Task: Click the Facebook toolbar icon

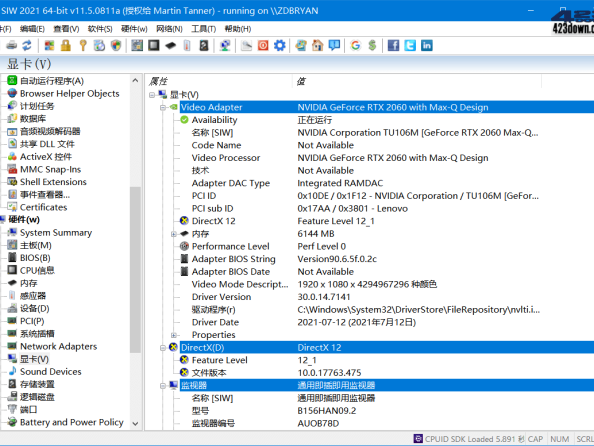Action: point(393,45)
